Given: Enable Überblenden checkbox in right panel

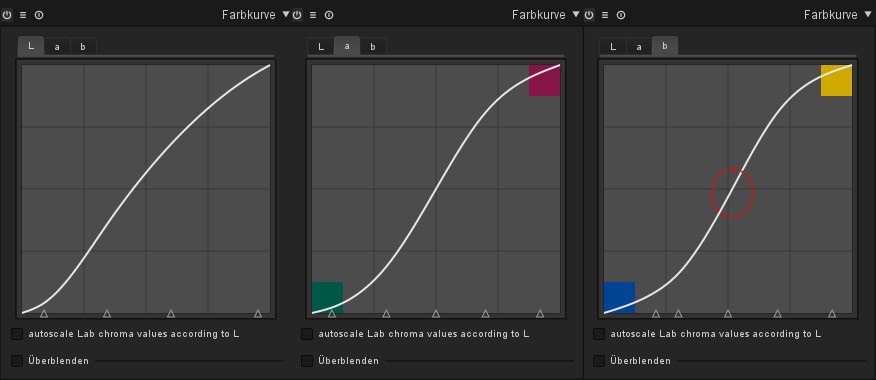Looking at the screenshot, I should coord(599,361).
